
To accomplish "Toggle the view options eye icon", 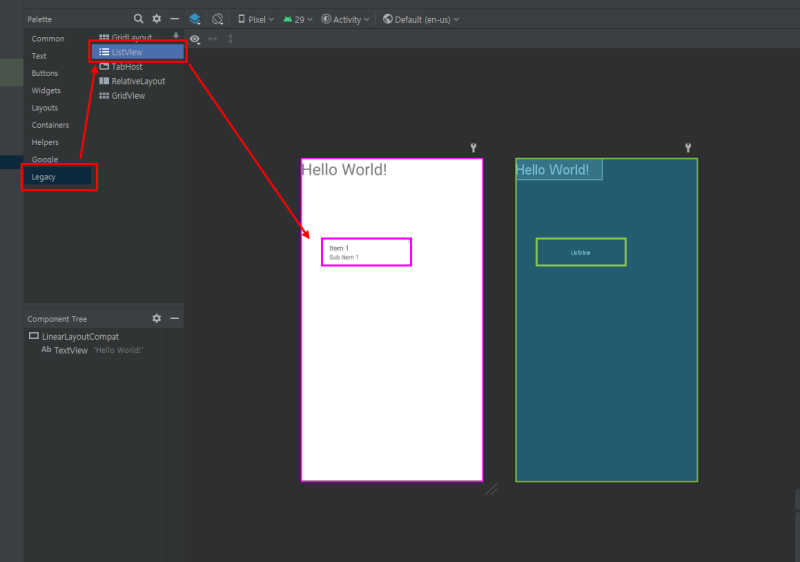I will click(x=195, y=39).
